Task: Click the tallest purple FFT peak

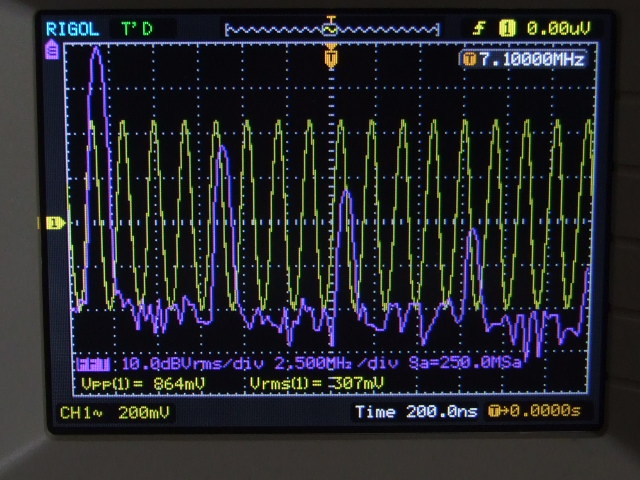Action: 96,52
